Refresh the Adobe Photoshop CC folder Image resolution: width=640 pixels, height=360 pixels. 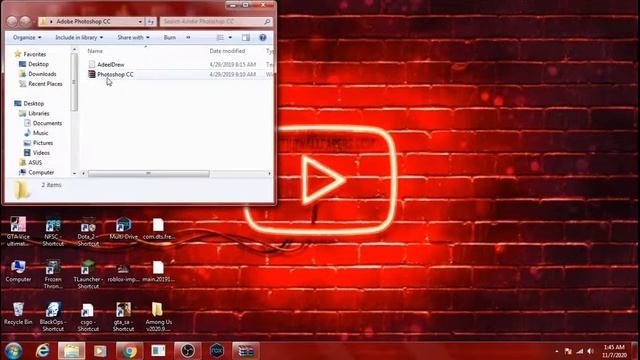coord(151,21)
